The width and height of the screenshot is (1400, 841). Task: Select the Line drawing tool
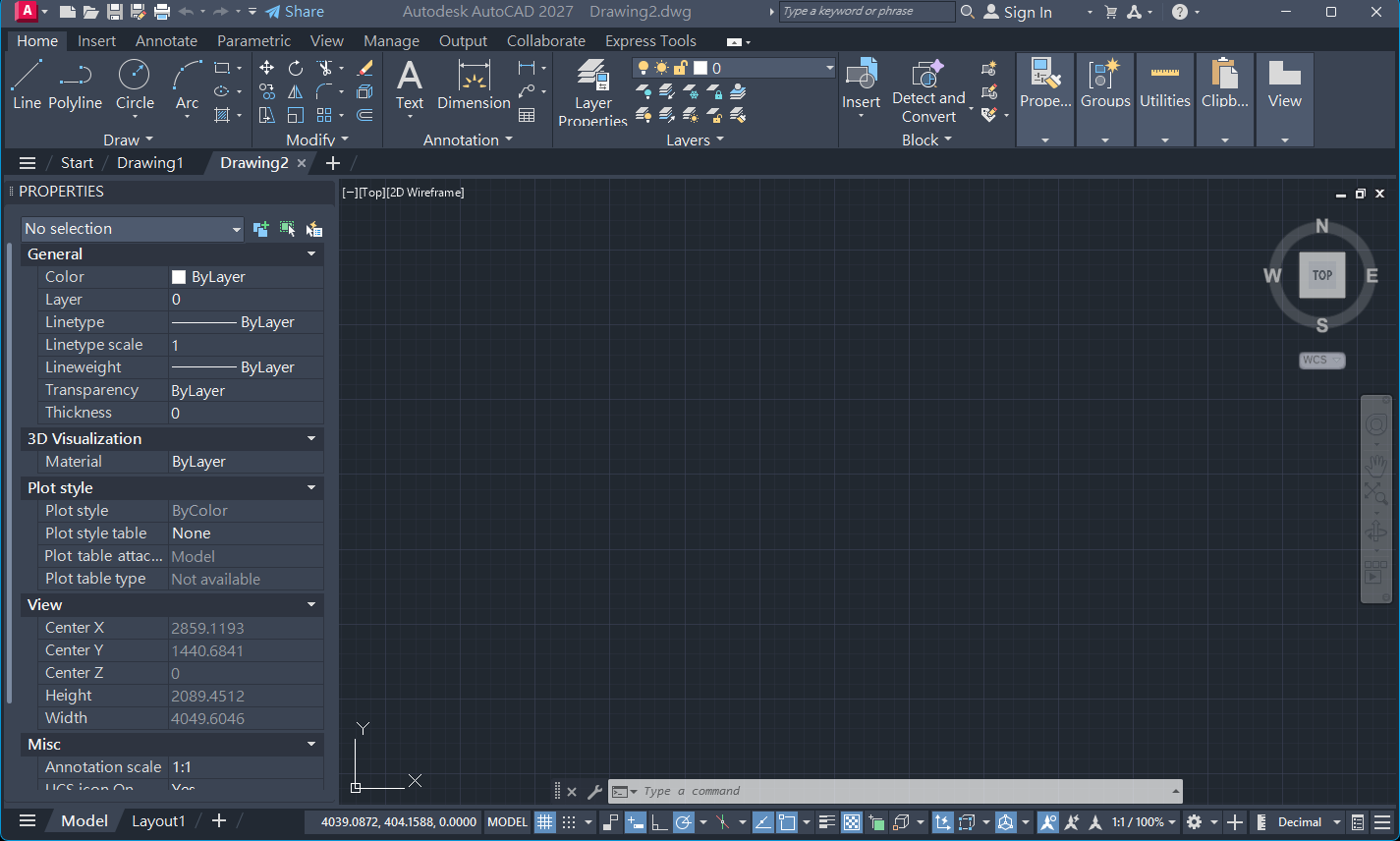27,84
